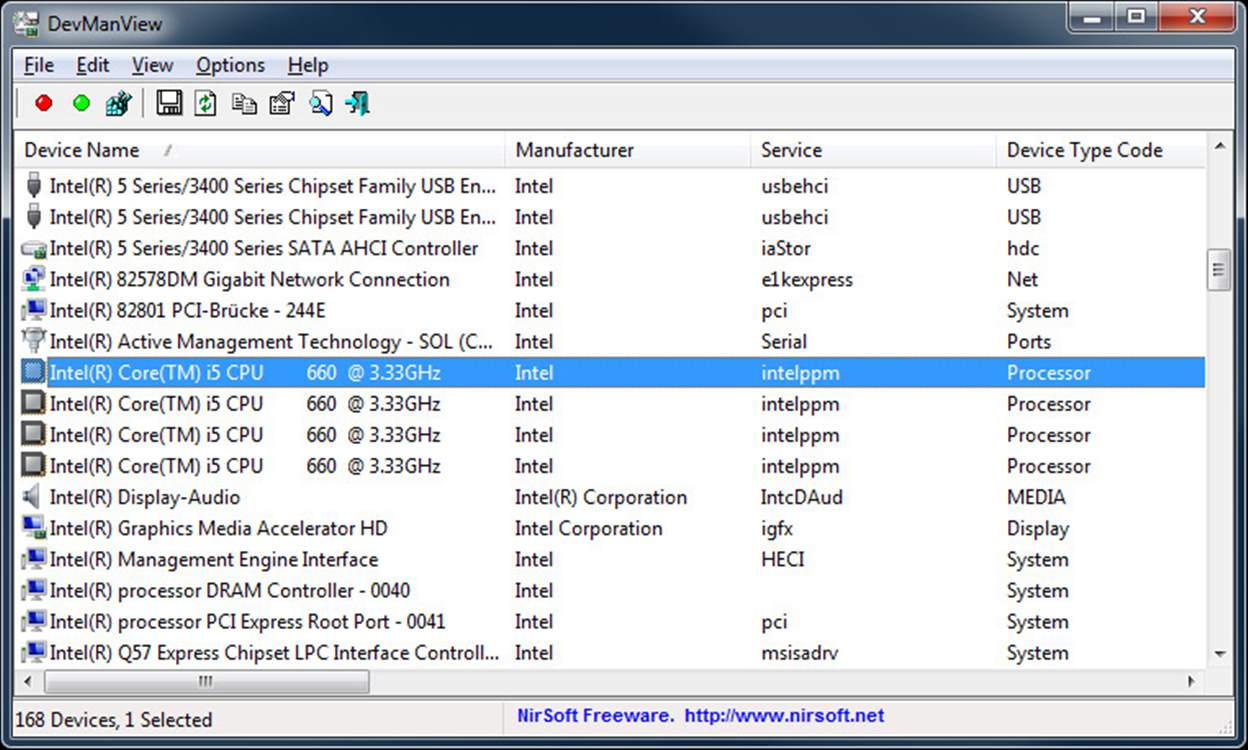Open the Edit menu
Viewport: 1248px width, 750px height.
pyautogui.click(x=93, y=65)
